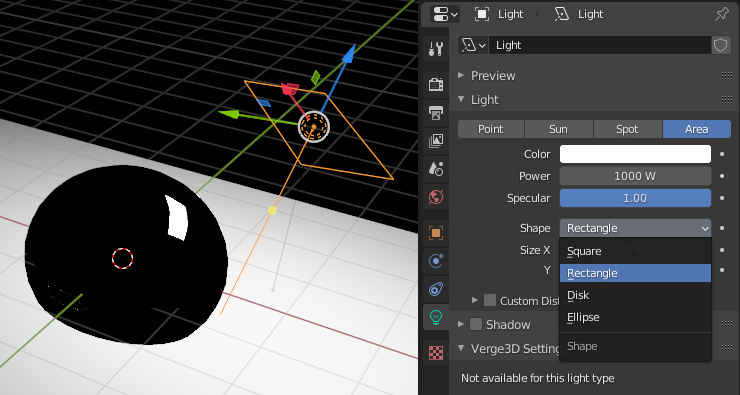Click the blue Z axis gizmo arrow
The height and width of the screenshot is (395, 740).
point(348,53)
